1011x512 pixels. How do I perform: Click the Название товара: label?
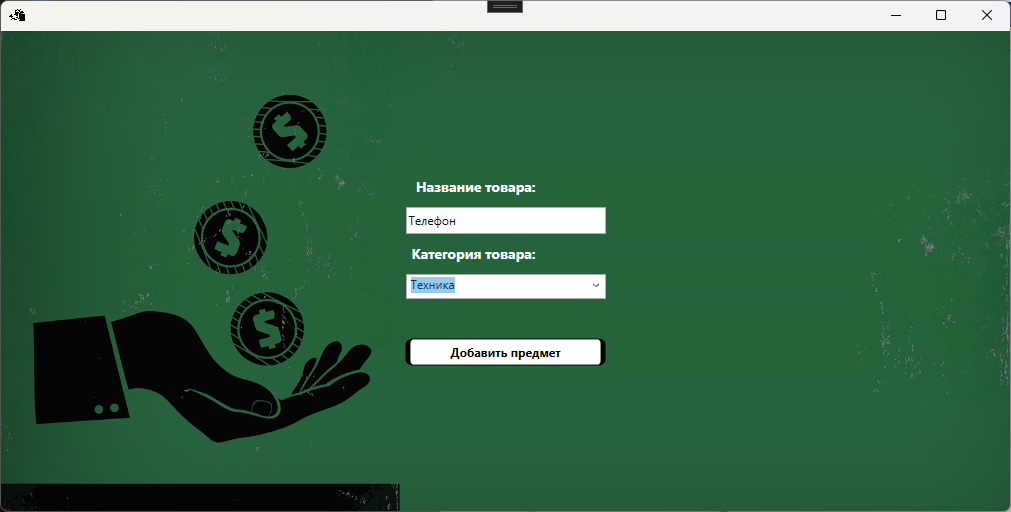pyautogui.click(x=476, y=188)
